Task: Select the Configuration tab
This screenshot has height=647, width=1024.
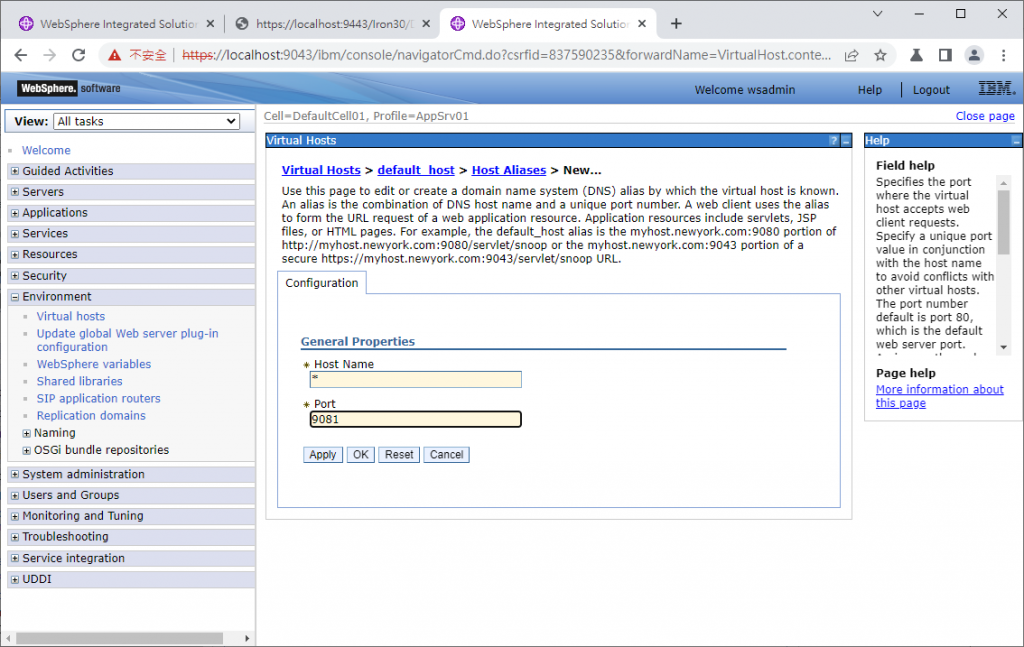Action: coord(322,283)
